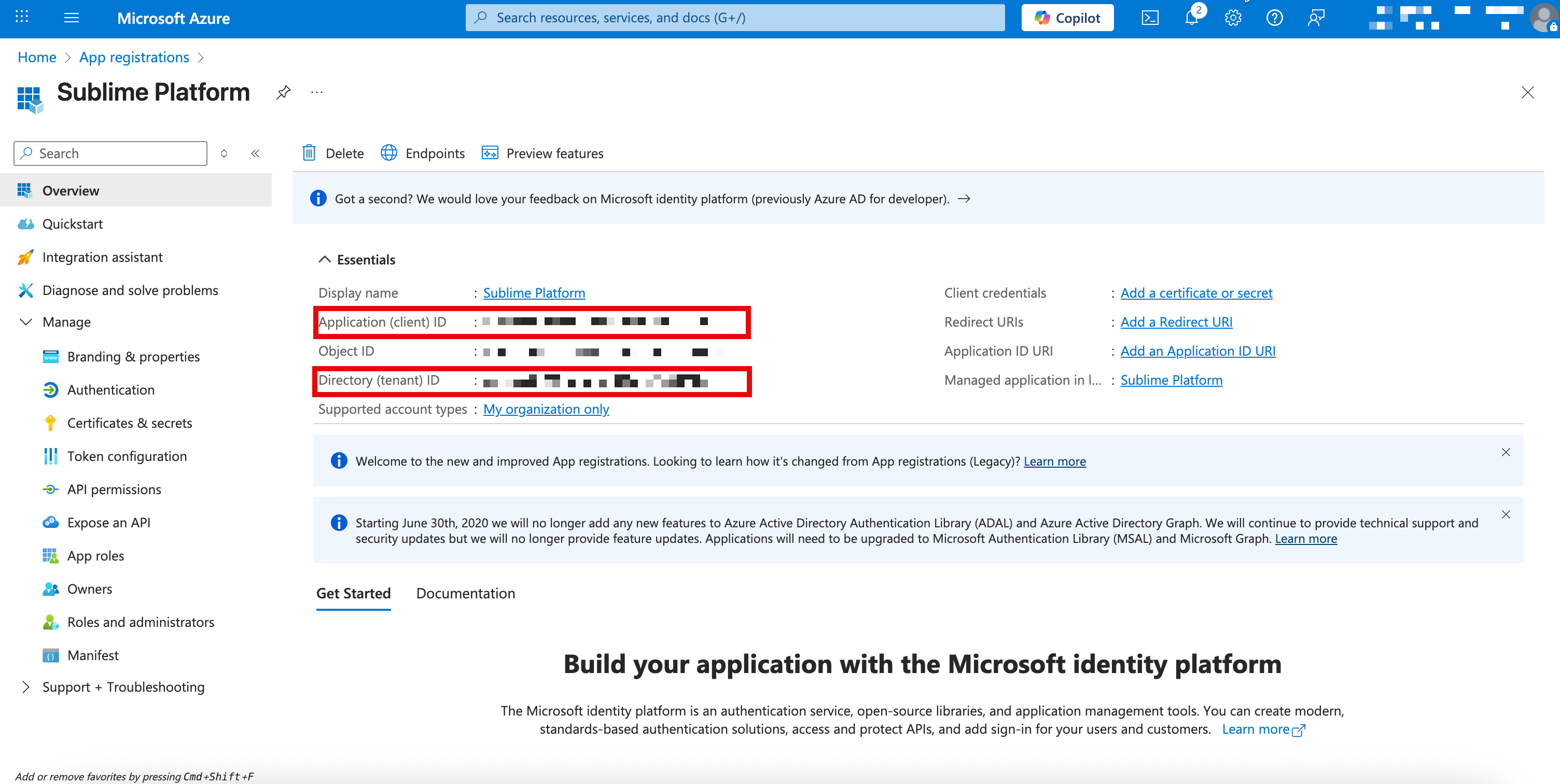The width and height of the screenshot is (1560, 784).
Task: Click the Manifest icon
Action: click(x=51, y=655)
